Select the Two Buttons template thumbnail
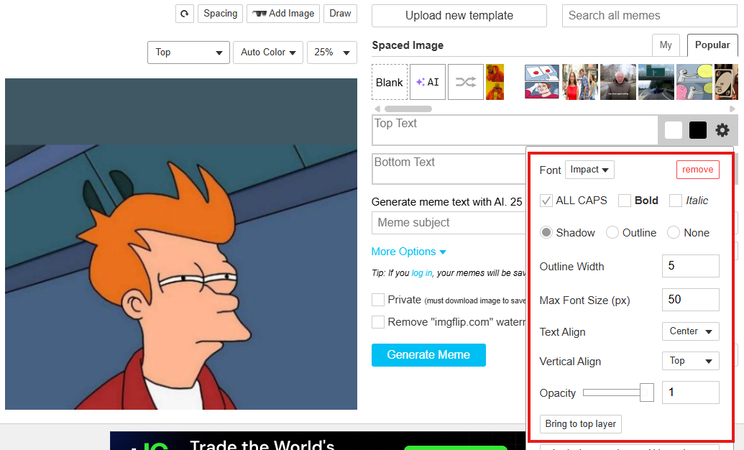Viewport: 744px width, 450px height. (x=542, y=82)
